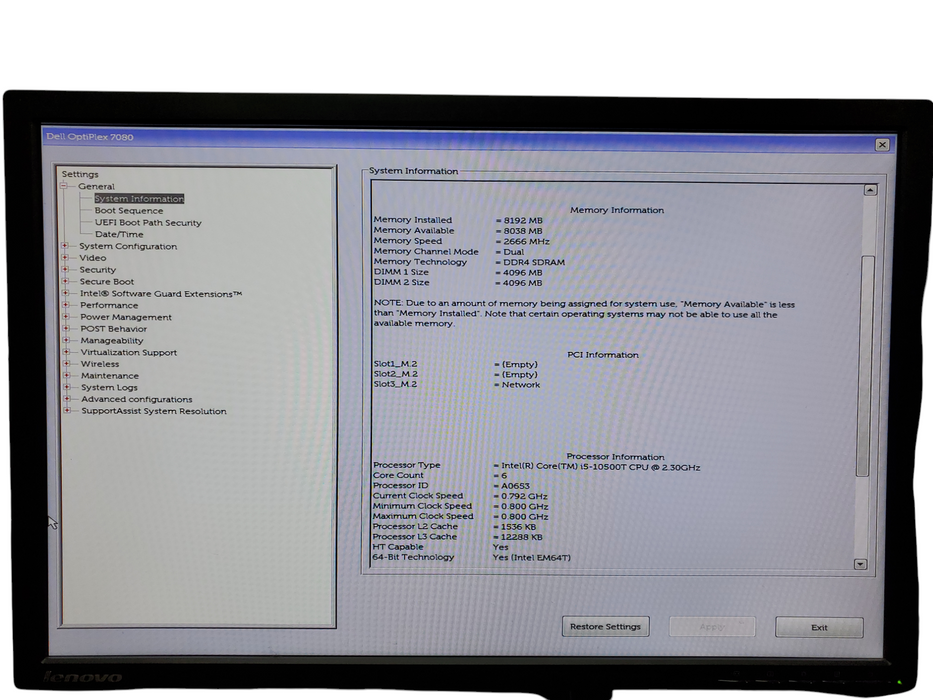Viewport: 933px width, 700px height.
Task: Select Advanced configurations label
Action: (137, 399)
